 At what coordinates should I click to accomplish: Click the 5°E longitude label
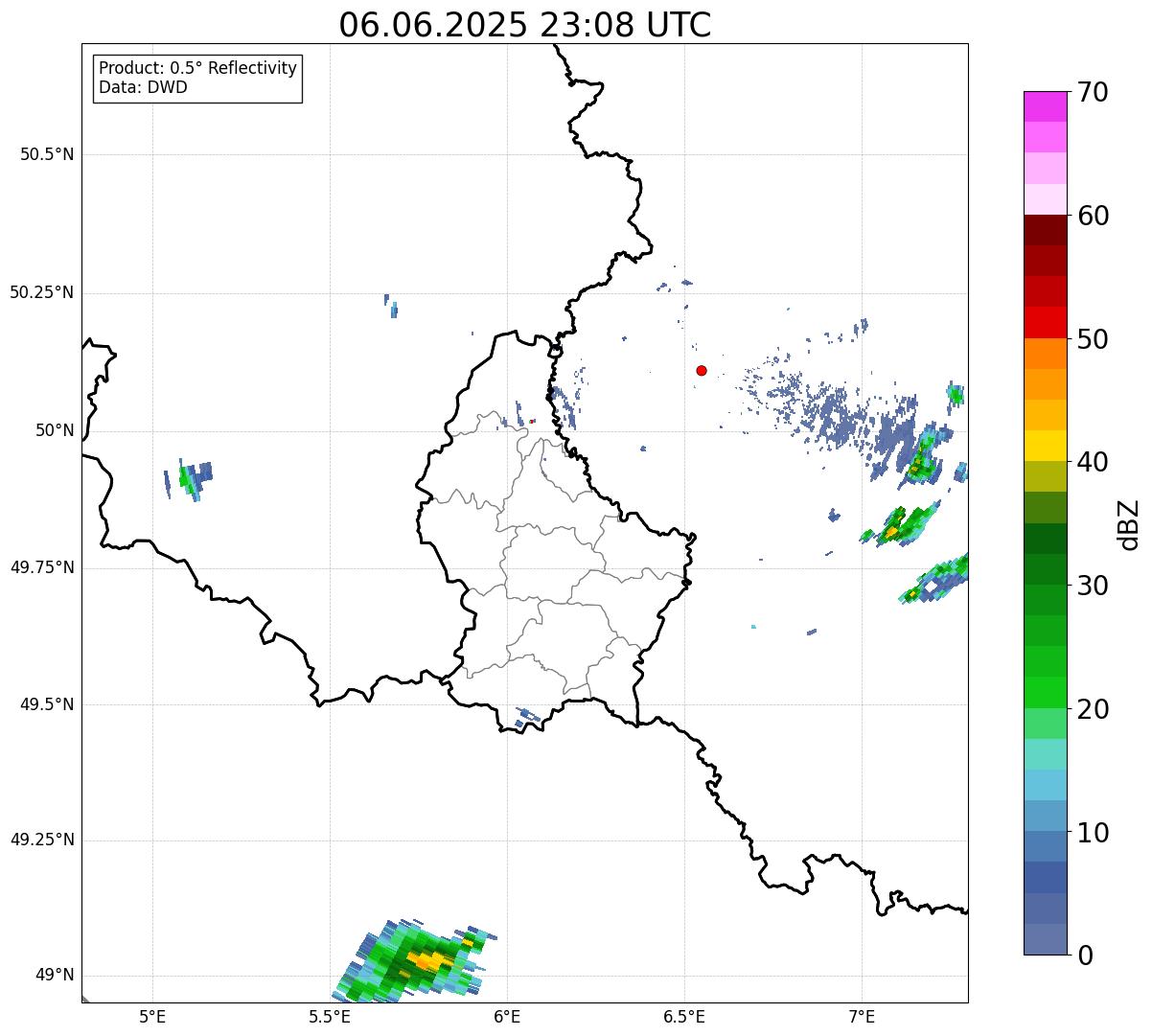[152, 1016]
